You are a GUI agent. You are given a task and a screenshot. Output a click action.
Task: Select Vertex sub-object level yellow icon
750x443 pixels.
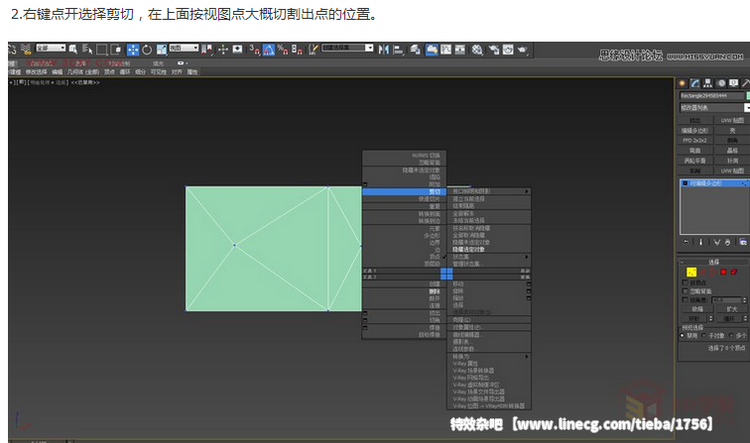[691, 272]
